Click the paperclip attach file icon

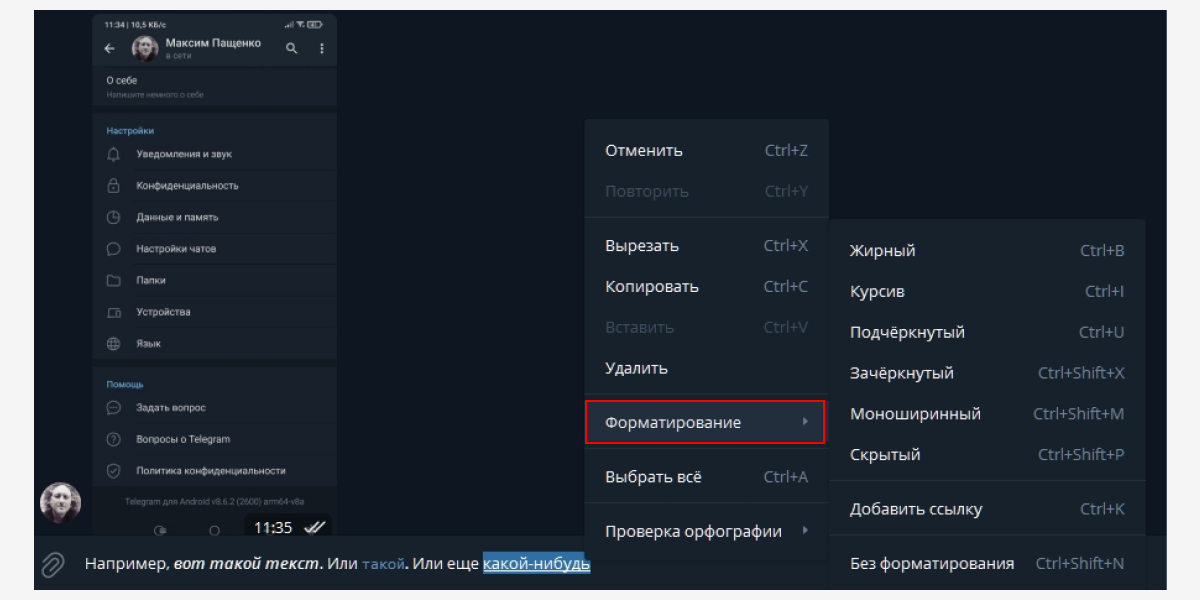click(x=52, y=565)
